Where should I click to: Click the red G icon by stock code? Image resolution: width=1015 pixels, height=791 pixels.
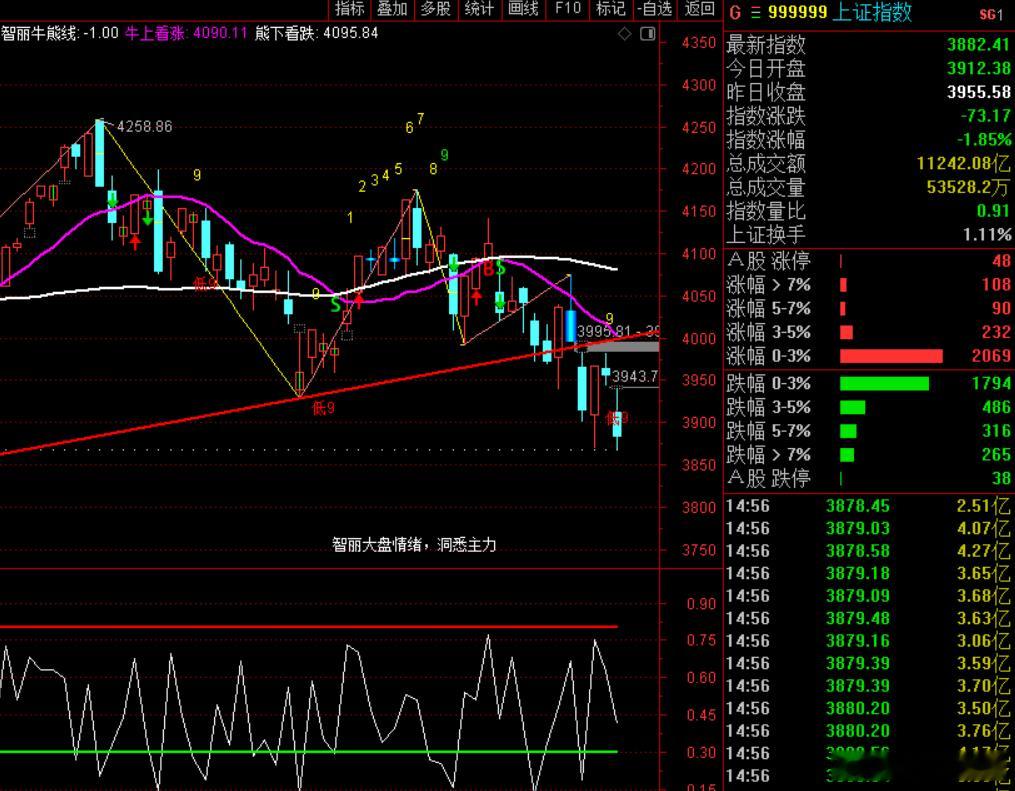(735, 12)
